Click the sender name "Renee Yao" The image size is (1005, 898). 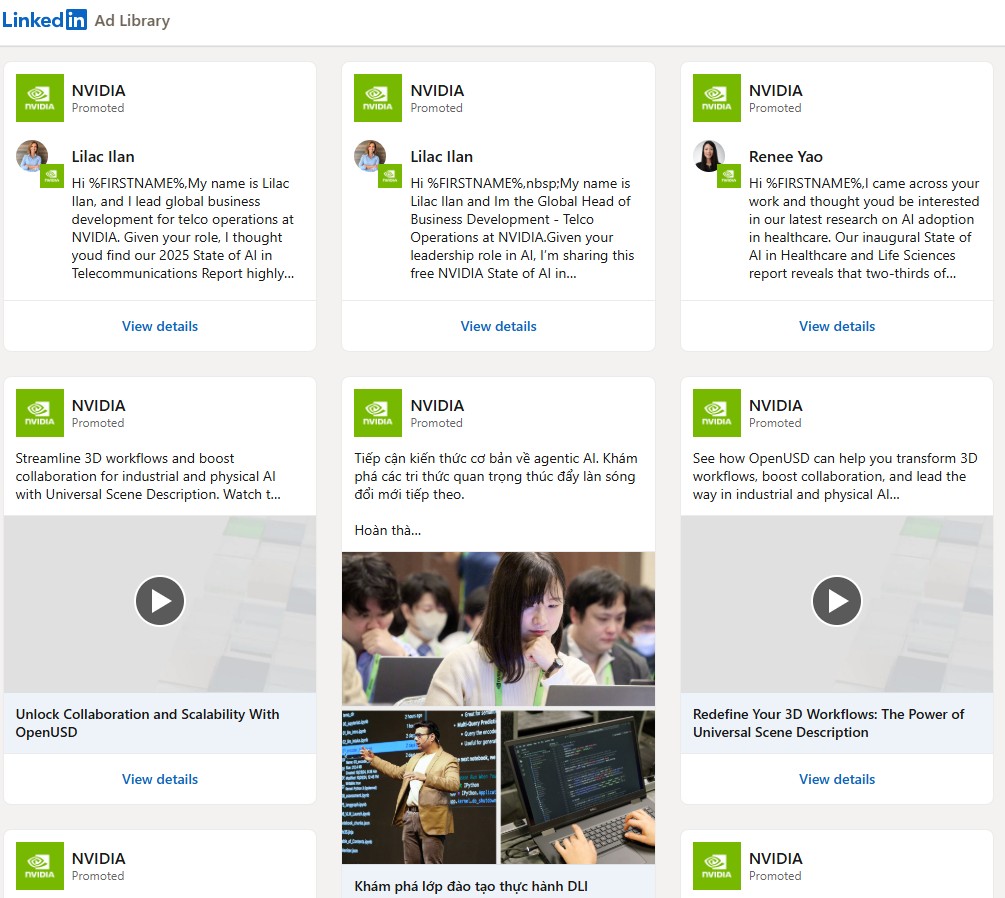(x=786, y=156)
